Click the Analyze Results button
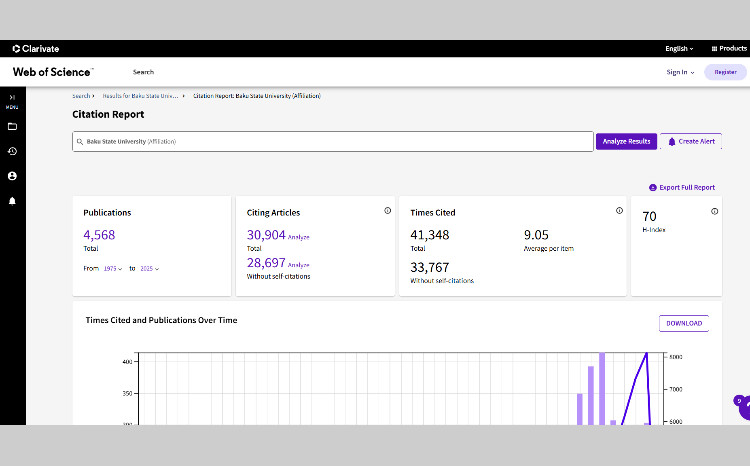The height and width of the screenshot is (466, 750). (626, 141)
